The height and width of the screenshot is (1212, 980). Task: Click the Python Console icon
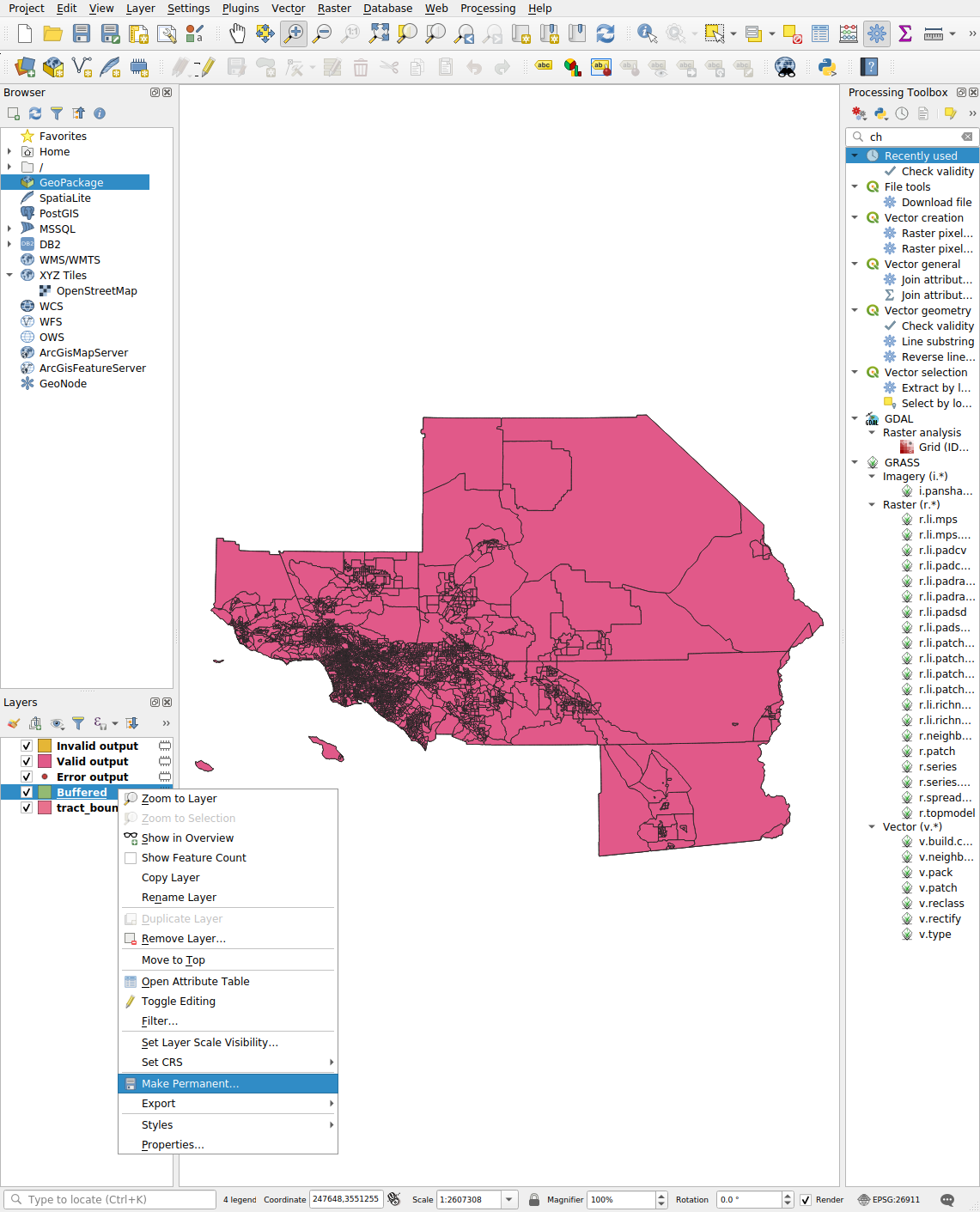coord(827,67)
